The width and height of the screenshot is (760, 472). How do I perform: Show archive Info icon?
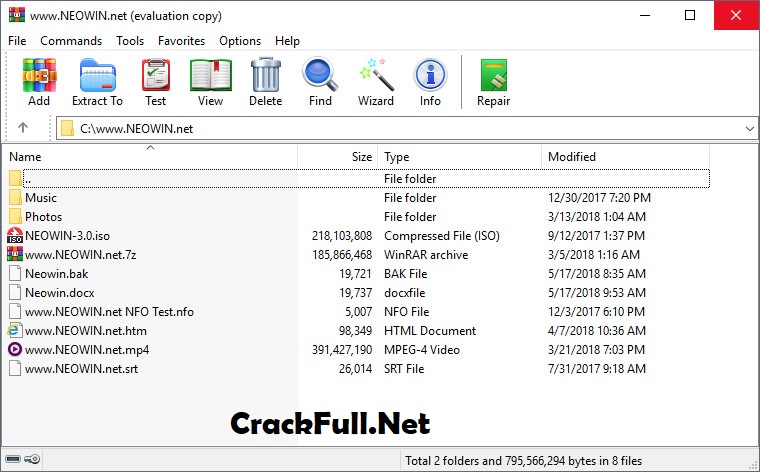coord(430,75)
